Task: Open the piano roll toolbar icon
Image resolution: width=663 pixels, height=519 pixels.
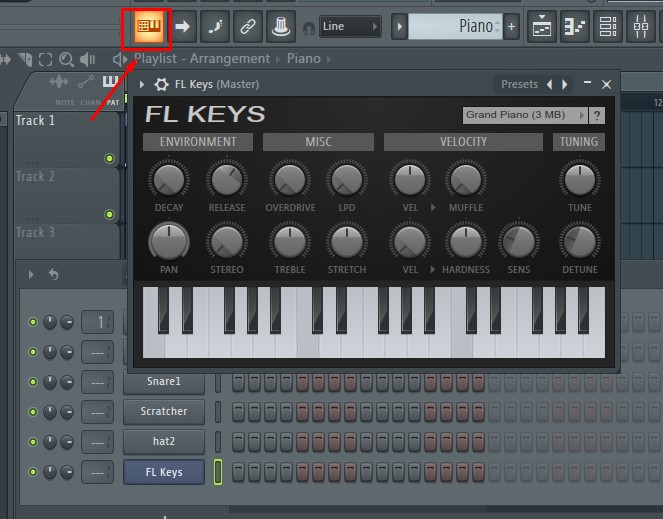Action: (575, 27)
